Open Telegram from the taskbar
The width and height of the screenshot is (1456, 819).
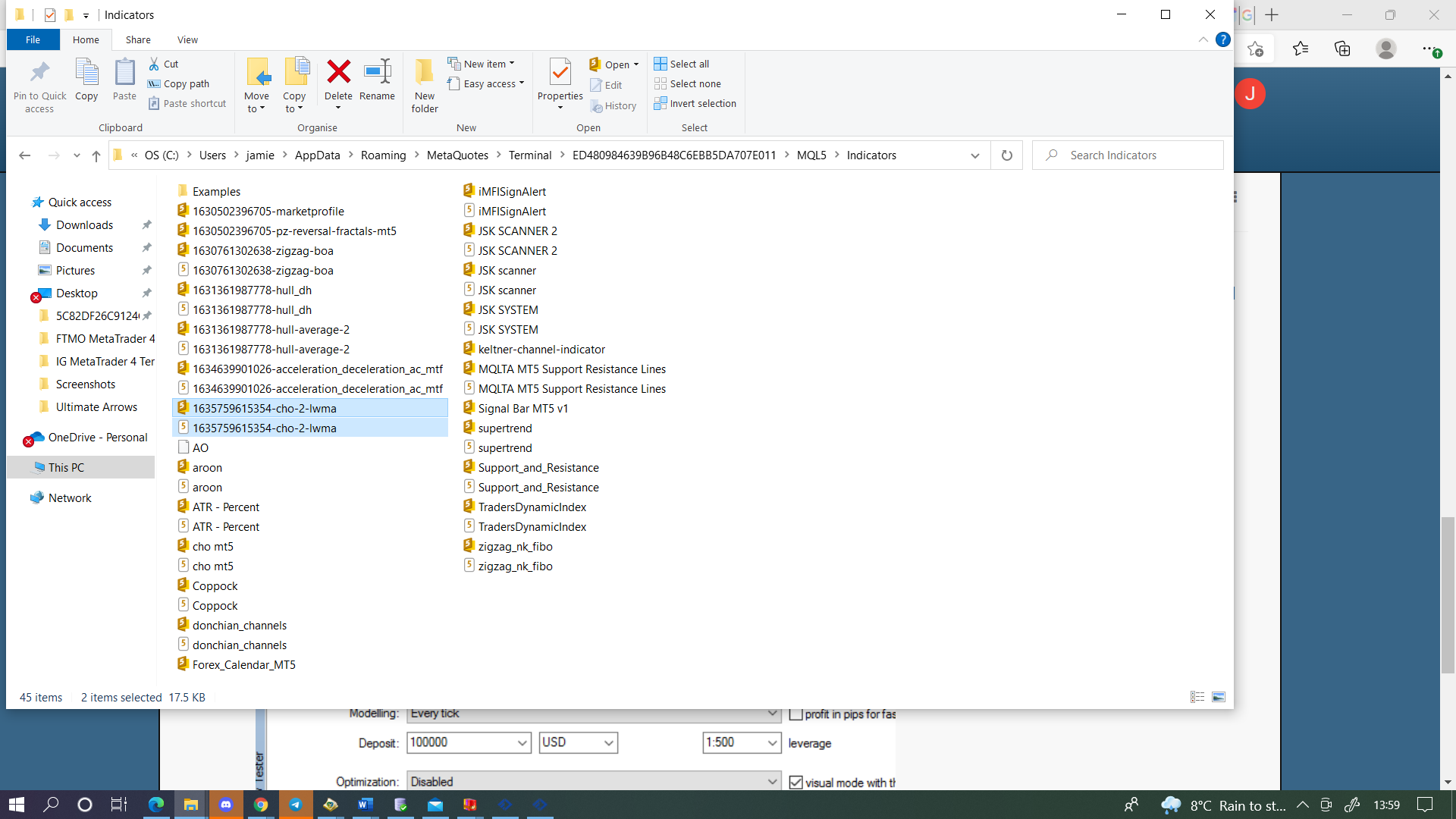pos(296,805)
